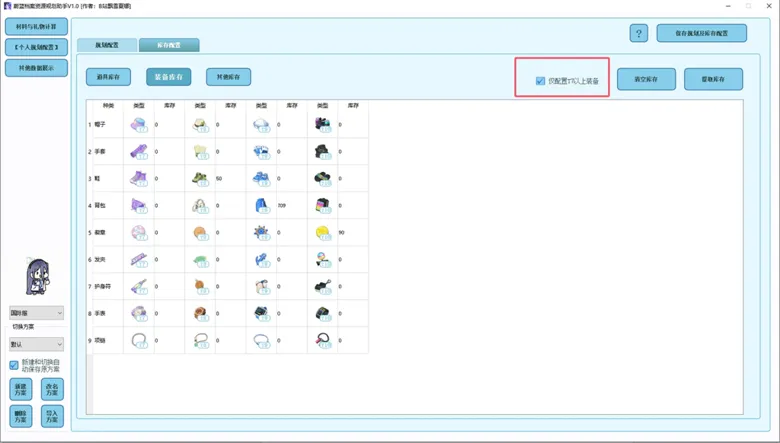
Task: Click the T7 grey necklace icon
Action: pyautogui.click(x=139, y=341)
